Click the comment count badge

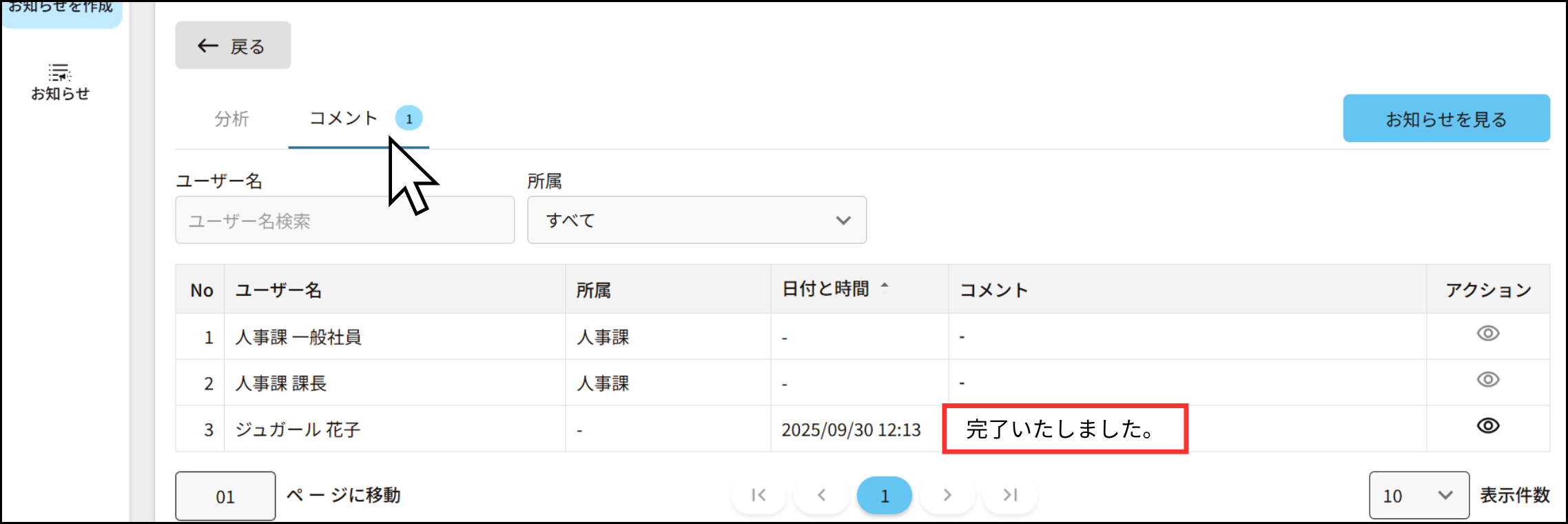click(409, 119)
